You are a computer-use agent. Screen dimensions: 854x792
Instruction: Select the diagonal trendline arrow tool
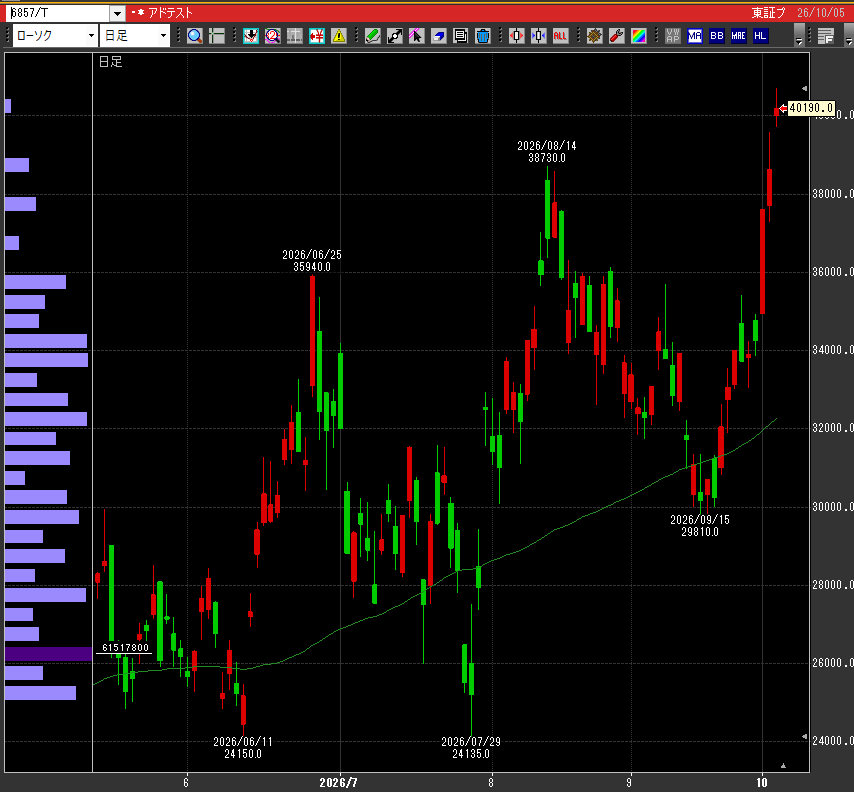[394, 36]
